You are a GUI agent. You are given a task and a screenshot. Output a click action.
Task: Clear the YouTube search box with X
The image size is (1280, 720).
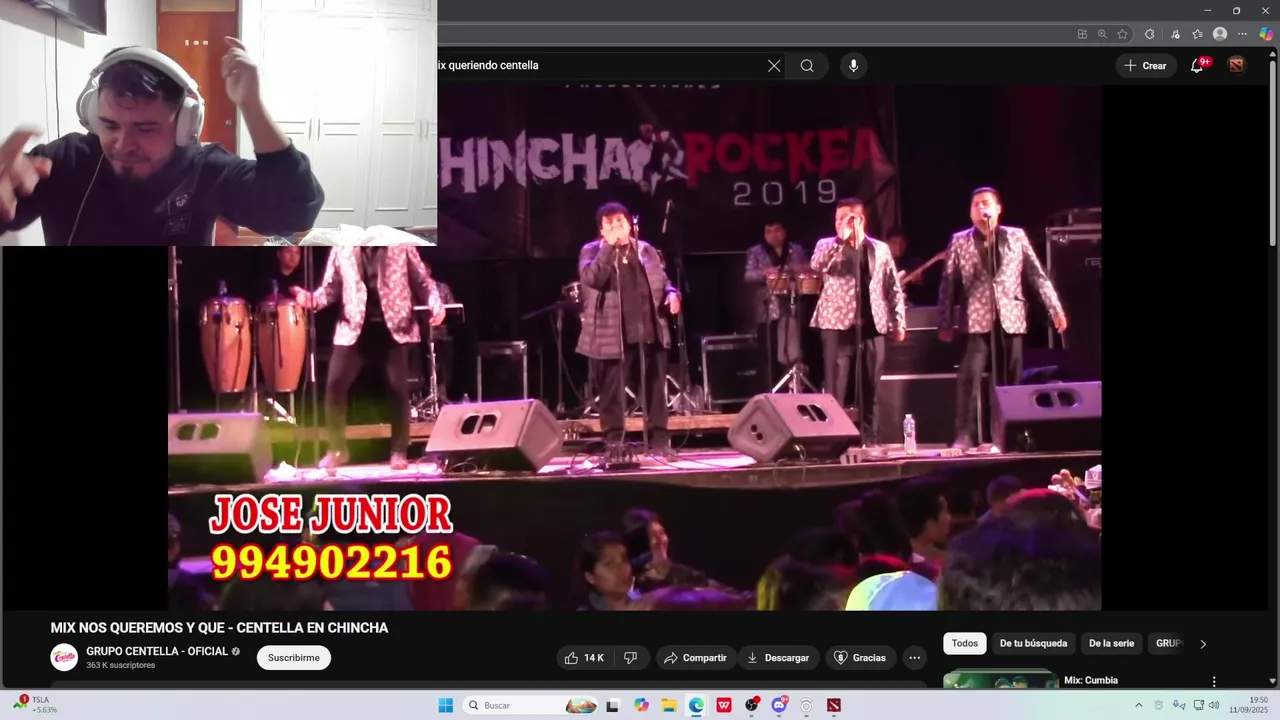[774, 66]
